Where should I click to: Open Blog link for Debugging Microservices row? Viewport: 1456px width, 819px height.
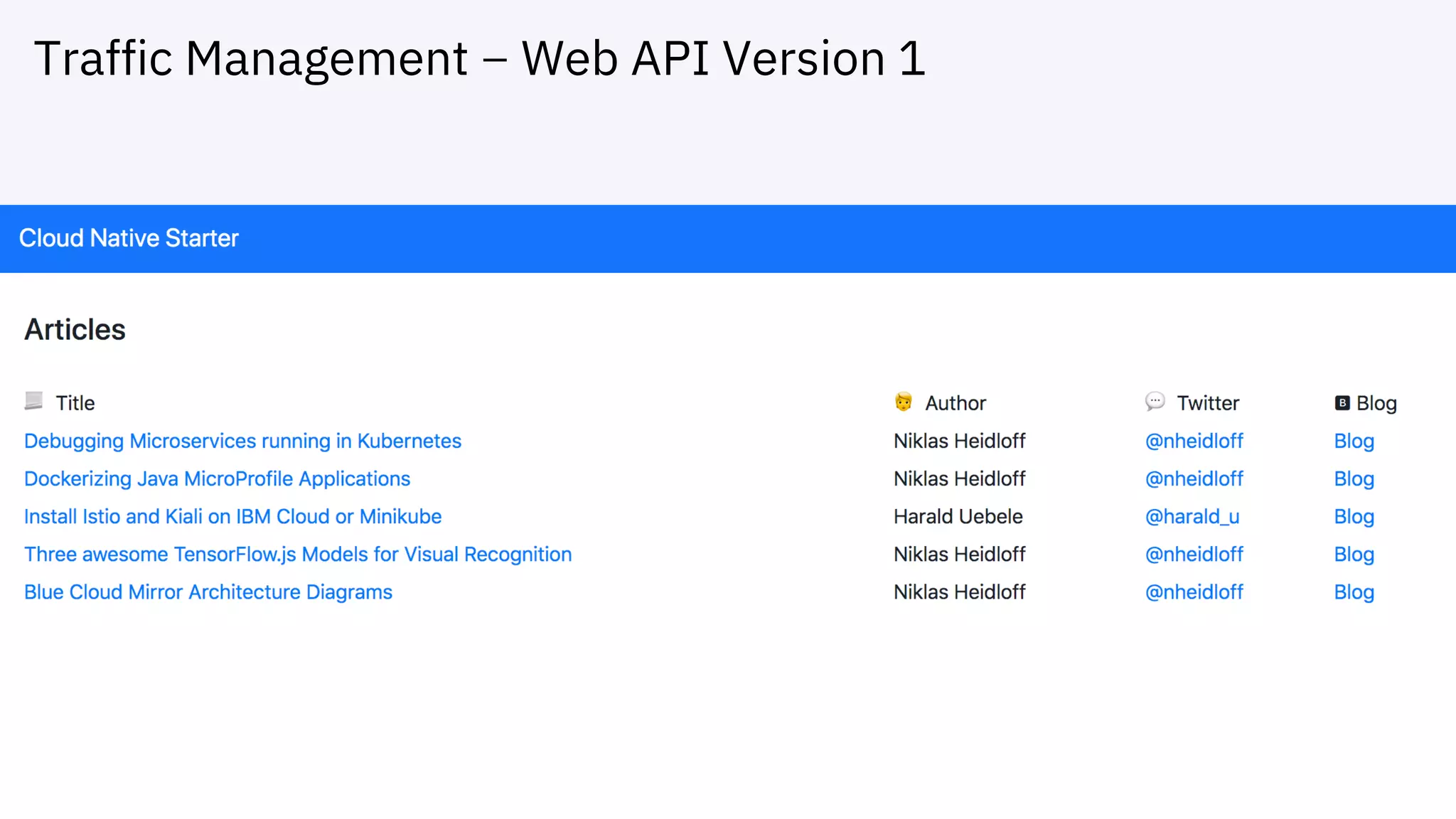(x=1354, y=441)
